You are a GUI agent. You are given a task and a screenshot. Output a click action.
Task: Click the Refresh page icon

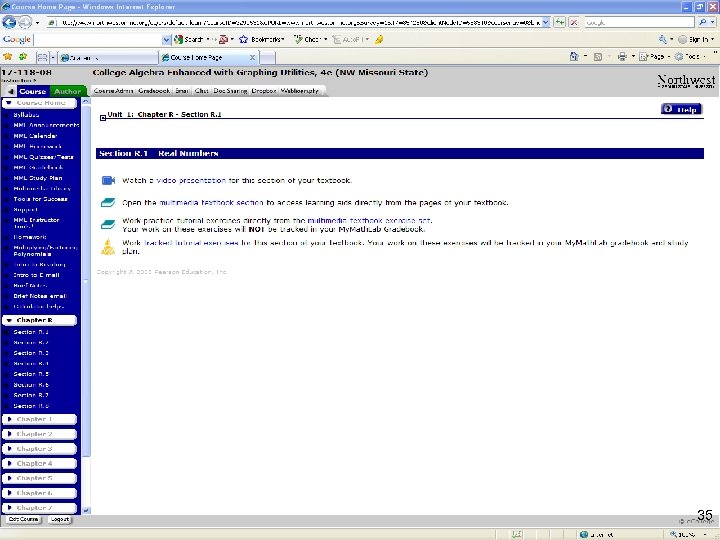559,22
